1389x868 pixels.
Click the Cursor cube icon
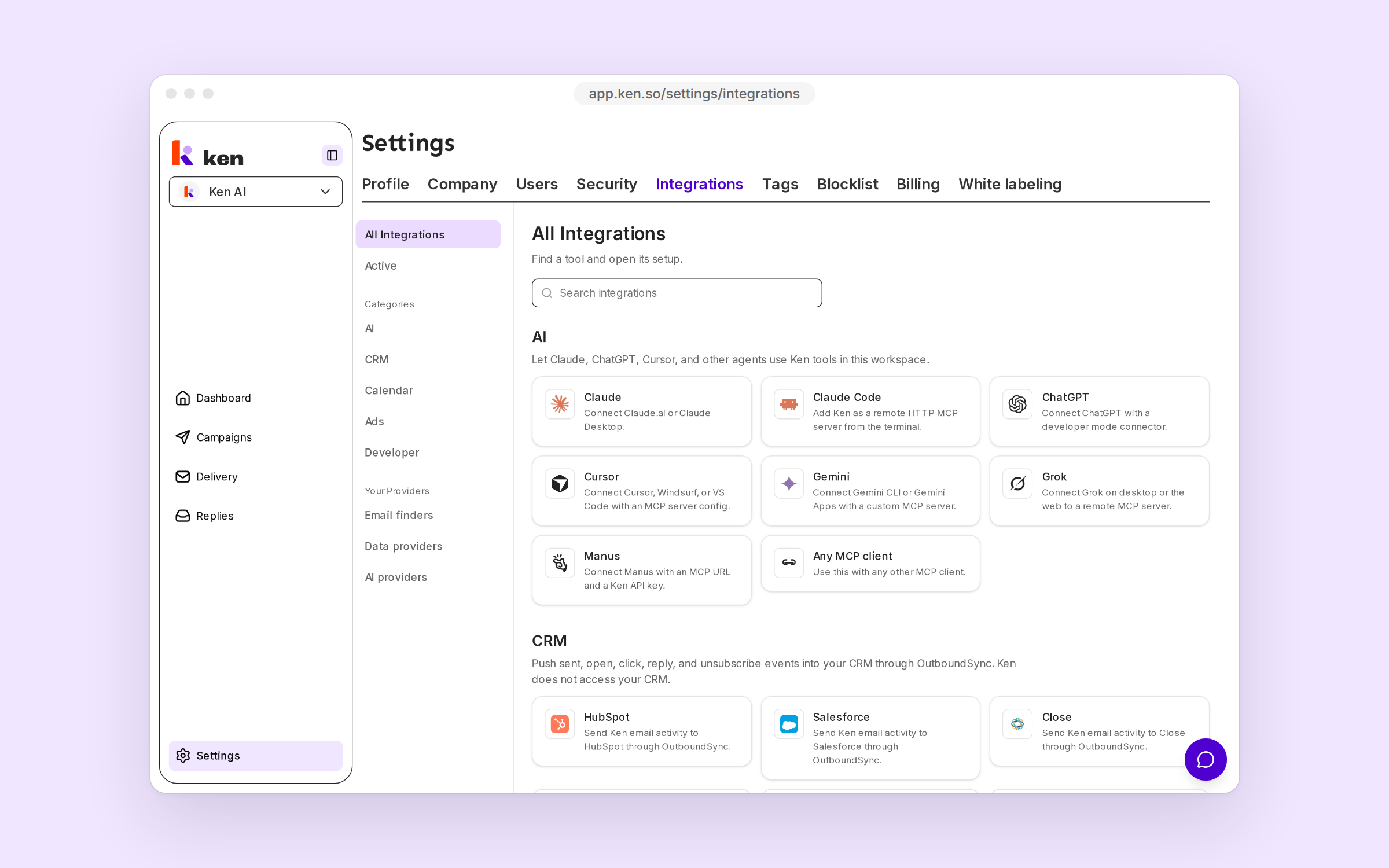560,483
